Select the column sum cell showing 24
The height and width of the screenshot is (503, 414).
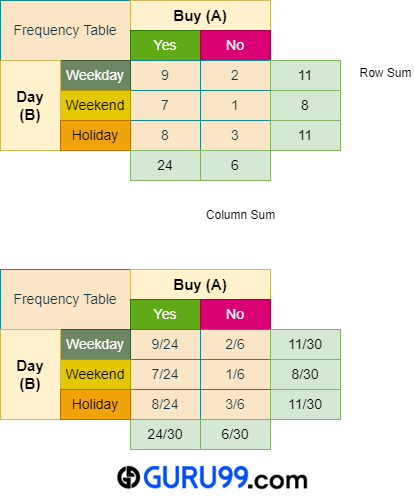click(165, 166)
